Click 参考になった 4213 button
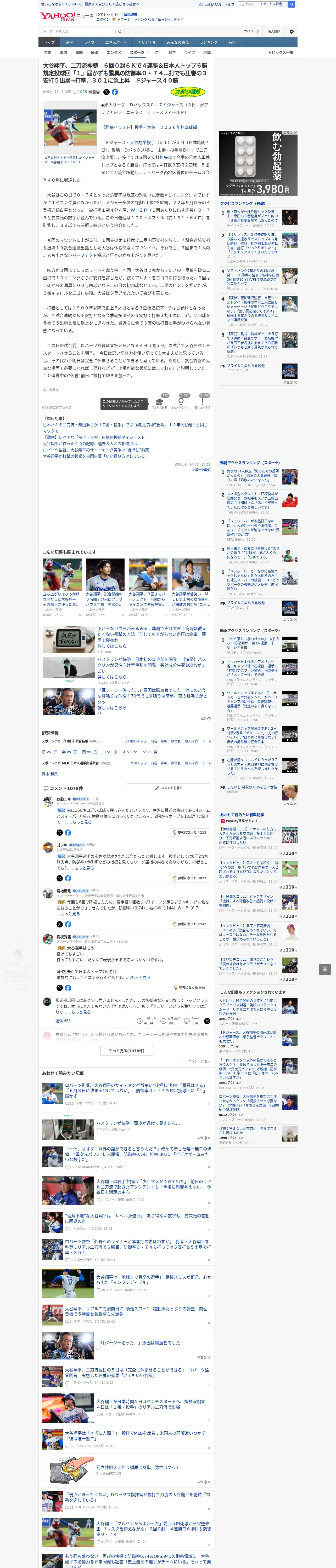Viewport: 336px width, 1568px height. [190, 832]
